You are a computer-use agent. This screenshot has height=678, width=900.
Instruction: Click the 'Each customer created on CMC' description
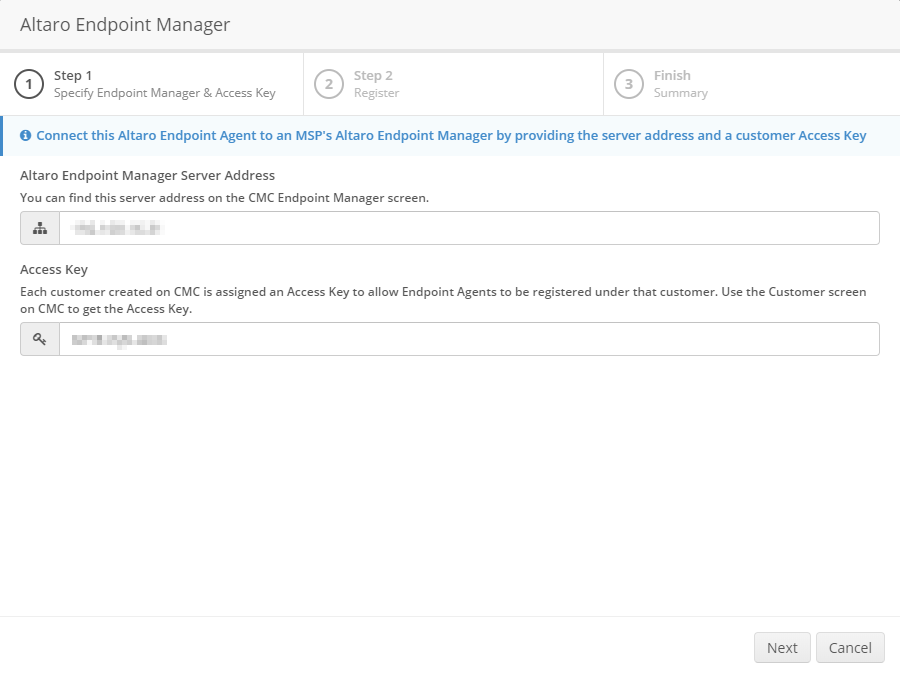[x=443, y=300]
